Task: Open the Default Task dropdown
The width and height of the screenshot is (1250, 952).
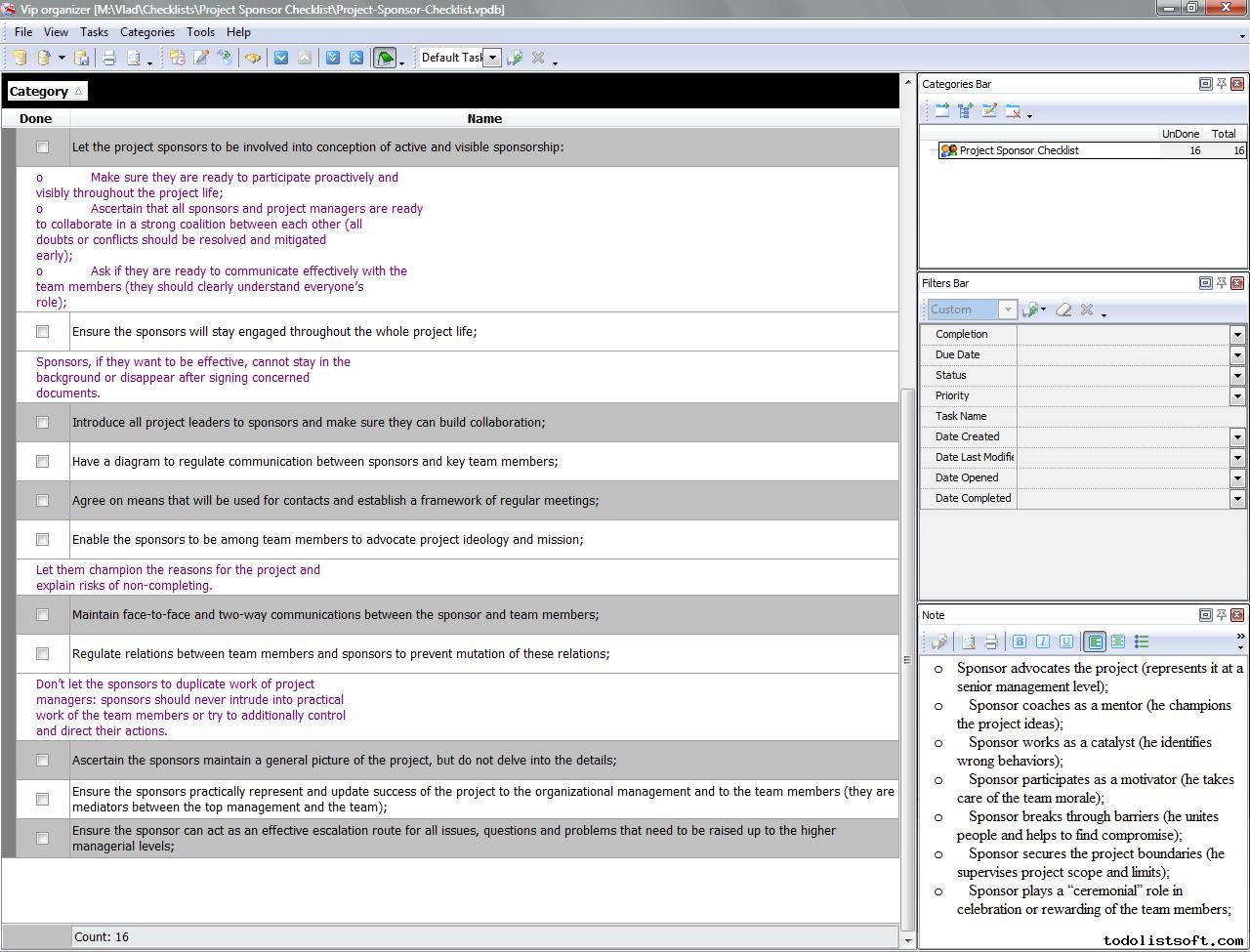Action: (x=492, y=58)
